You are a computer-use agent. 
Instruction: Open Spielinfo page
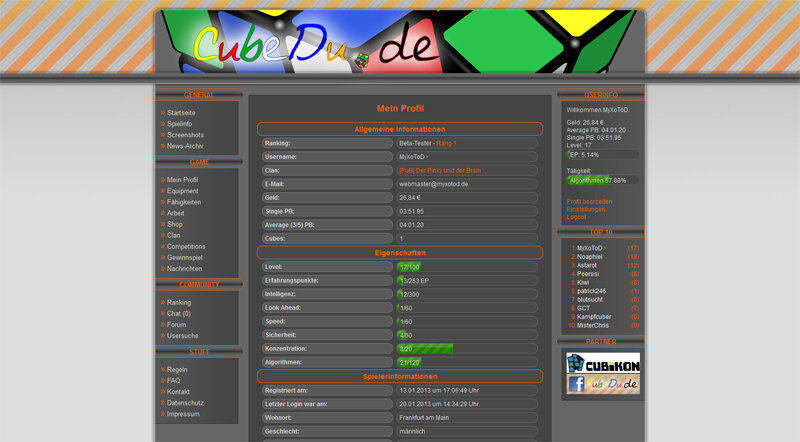(x=180, y=124)
